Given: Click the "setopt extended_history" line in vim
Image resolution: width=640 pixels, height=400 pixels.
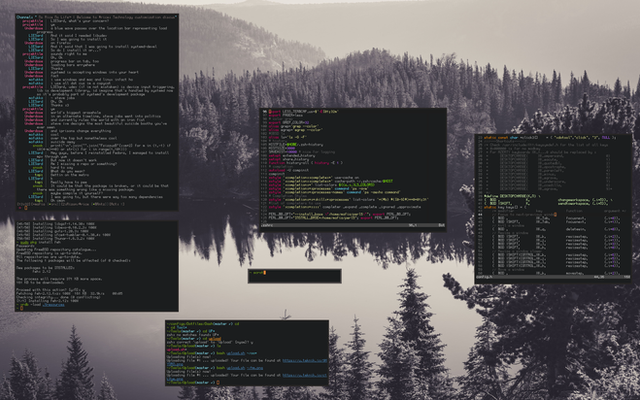Looking at the screenshot, I should tap(290, 156).
